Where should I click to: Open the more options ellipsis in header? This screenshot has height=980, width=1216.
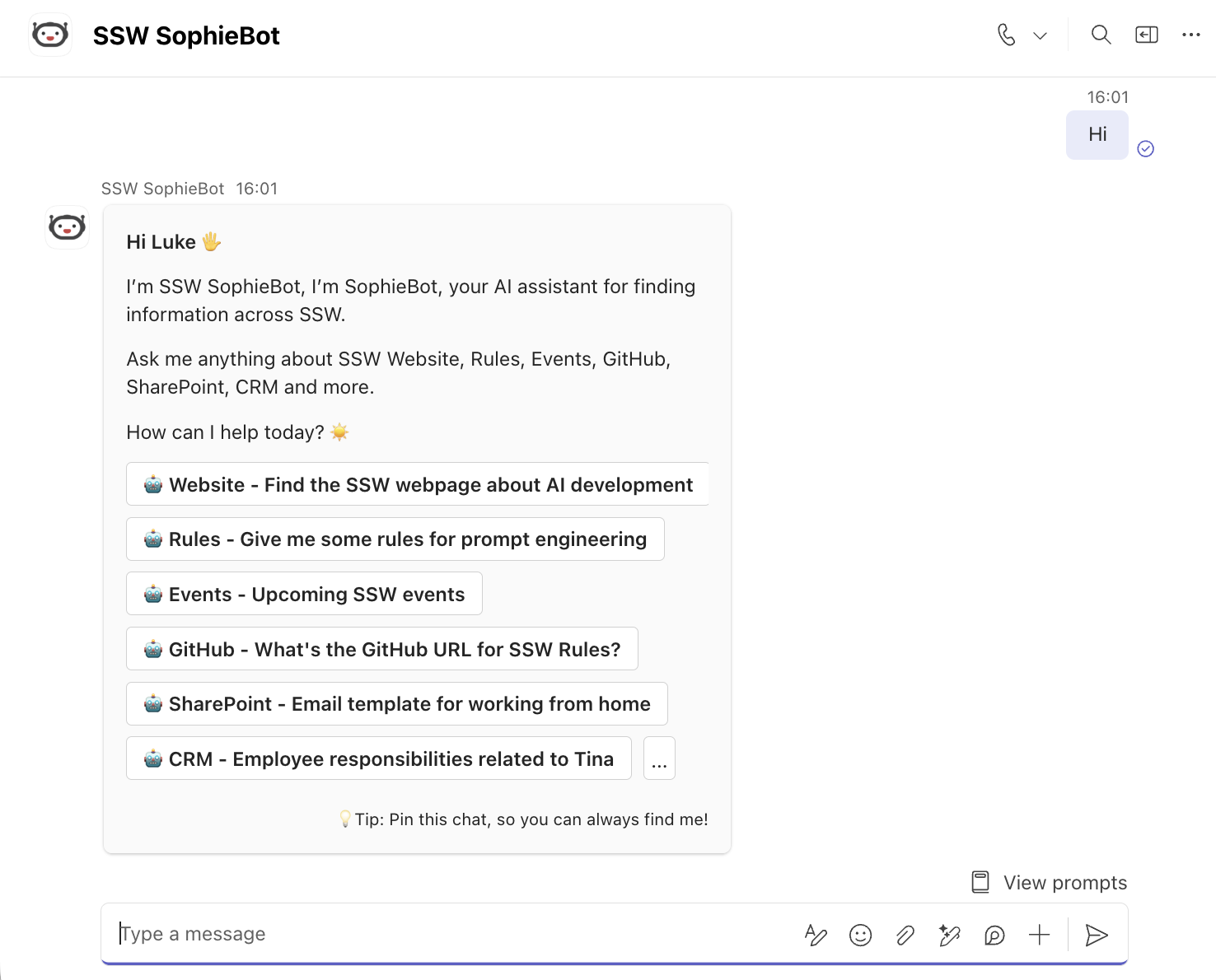tap(1191, 35)
